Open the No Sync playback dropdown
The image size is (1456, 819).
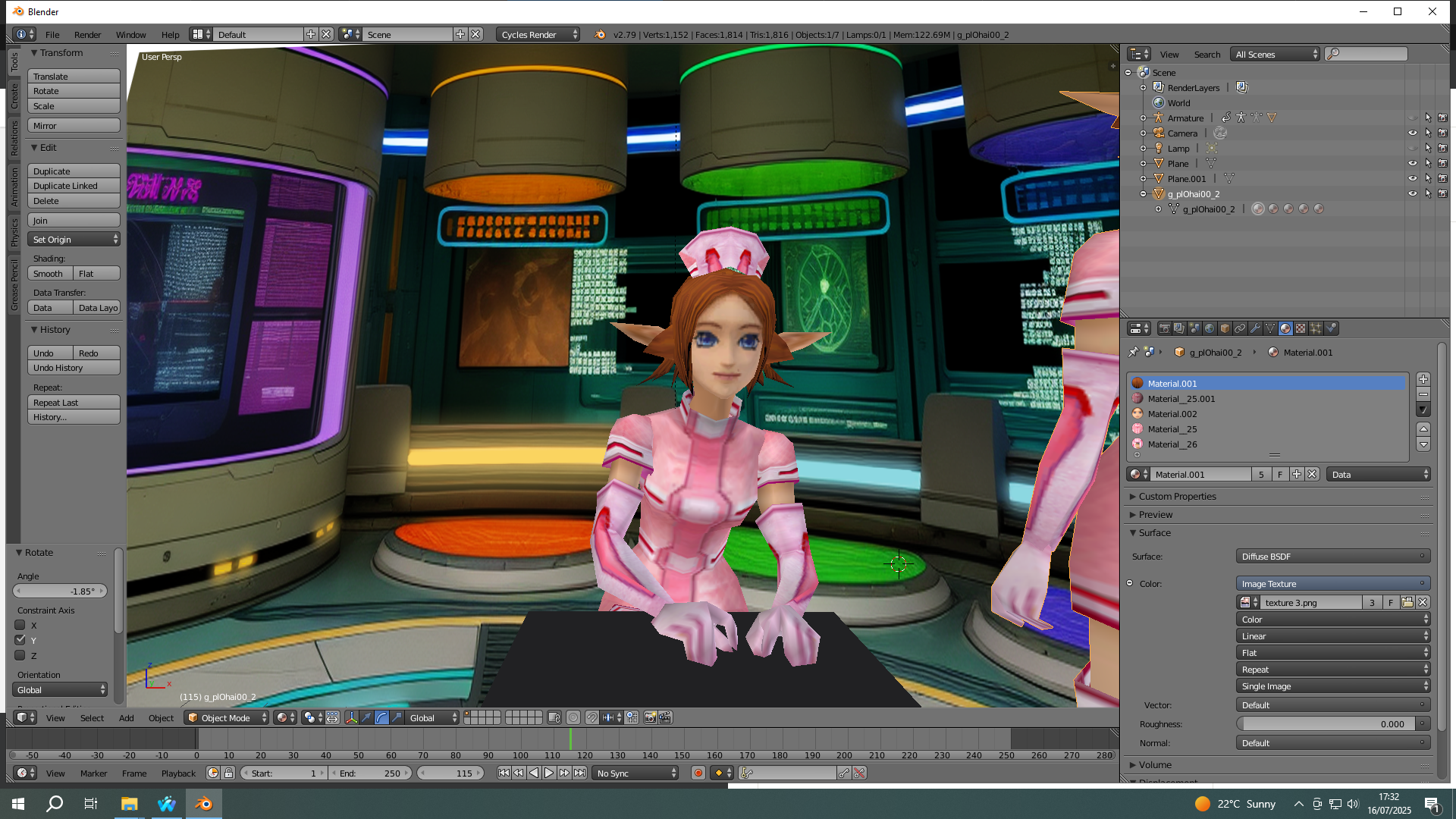point(635,773)
